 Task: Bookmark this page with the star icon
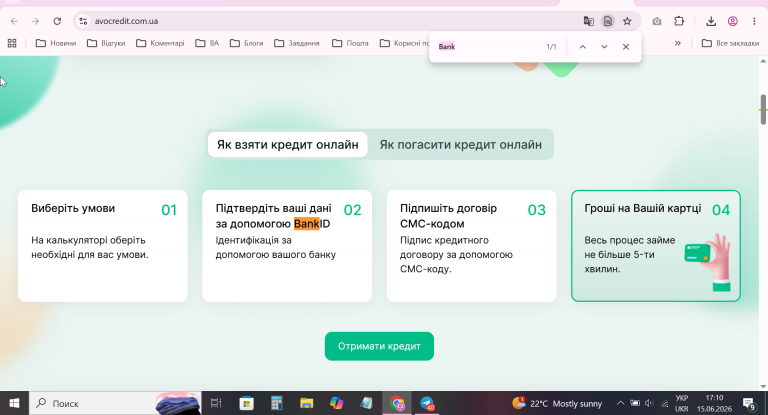[x=627, y=21]
